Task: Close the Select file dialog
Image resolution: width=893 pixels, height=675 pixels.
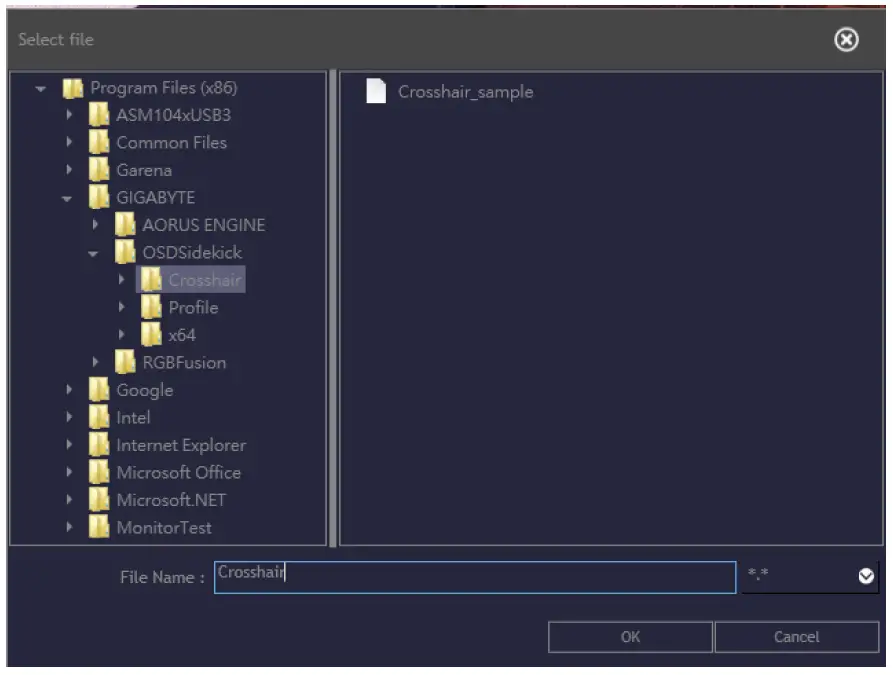Action: [x=846, y=40]
